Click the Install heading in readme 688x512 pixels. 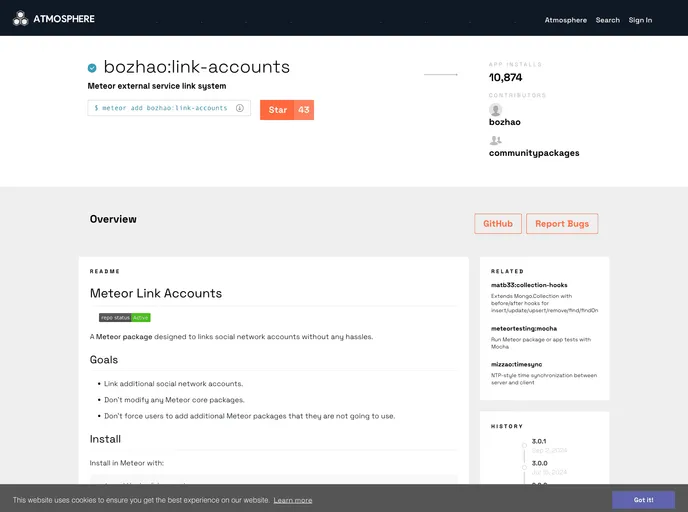[105, 439]
